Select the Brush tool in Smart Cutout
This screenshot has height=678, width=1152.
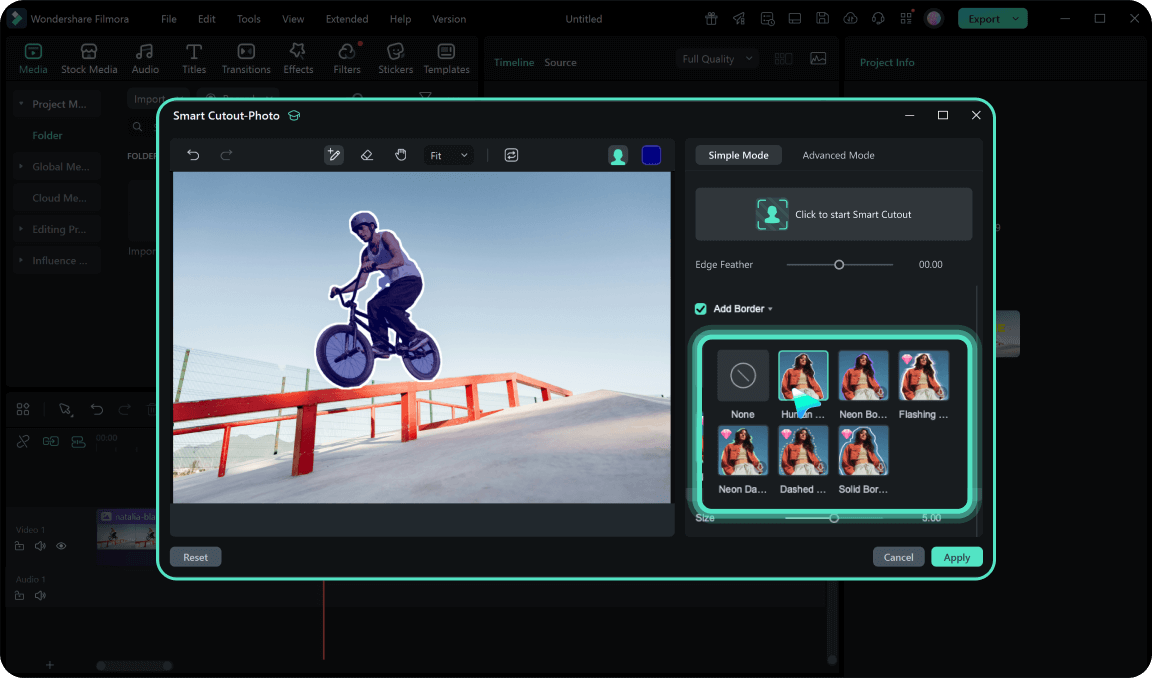[333, 155]
